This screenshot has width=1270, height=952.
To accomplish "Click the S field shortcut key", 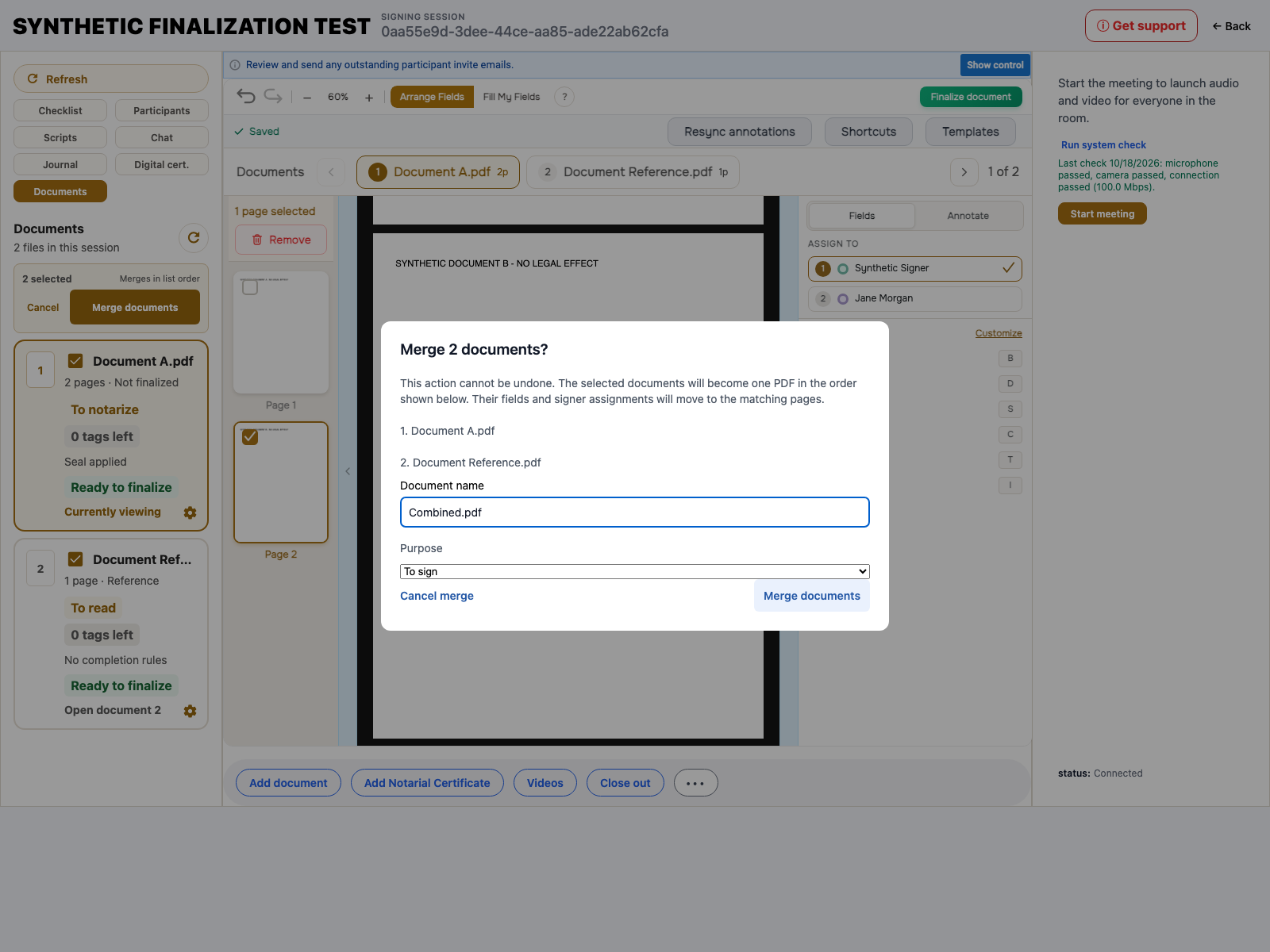I will (1010, 409).
